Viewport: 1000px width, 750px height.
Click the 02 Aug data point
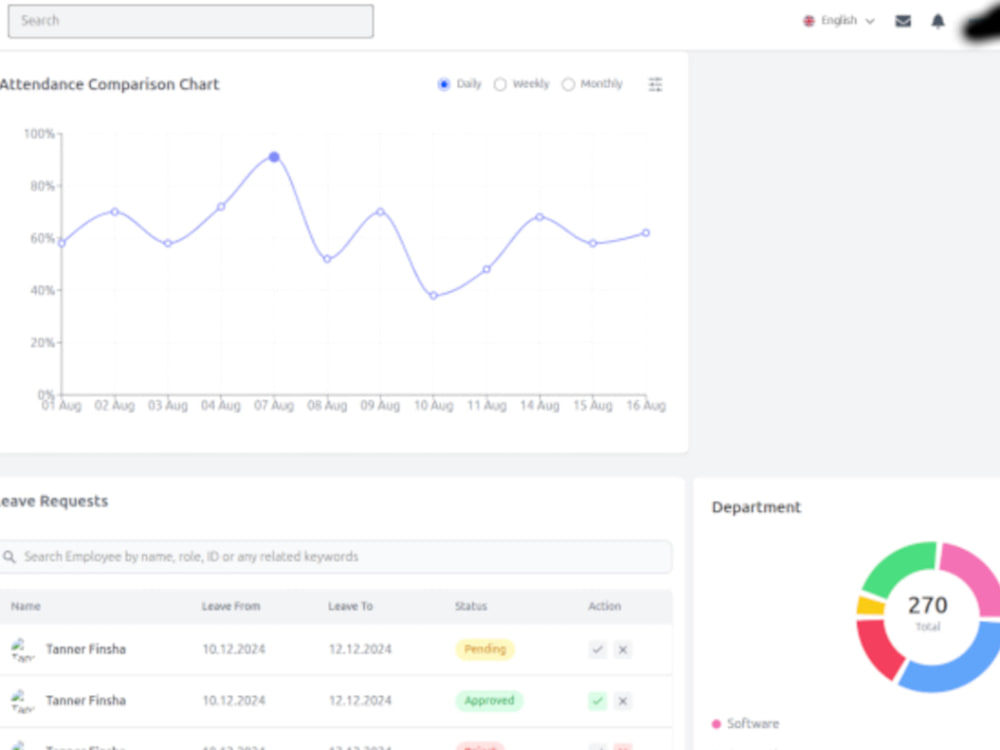click(x=115, y=212)
